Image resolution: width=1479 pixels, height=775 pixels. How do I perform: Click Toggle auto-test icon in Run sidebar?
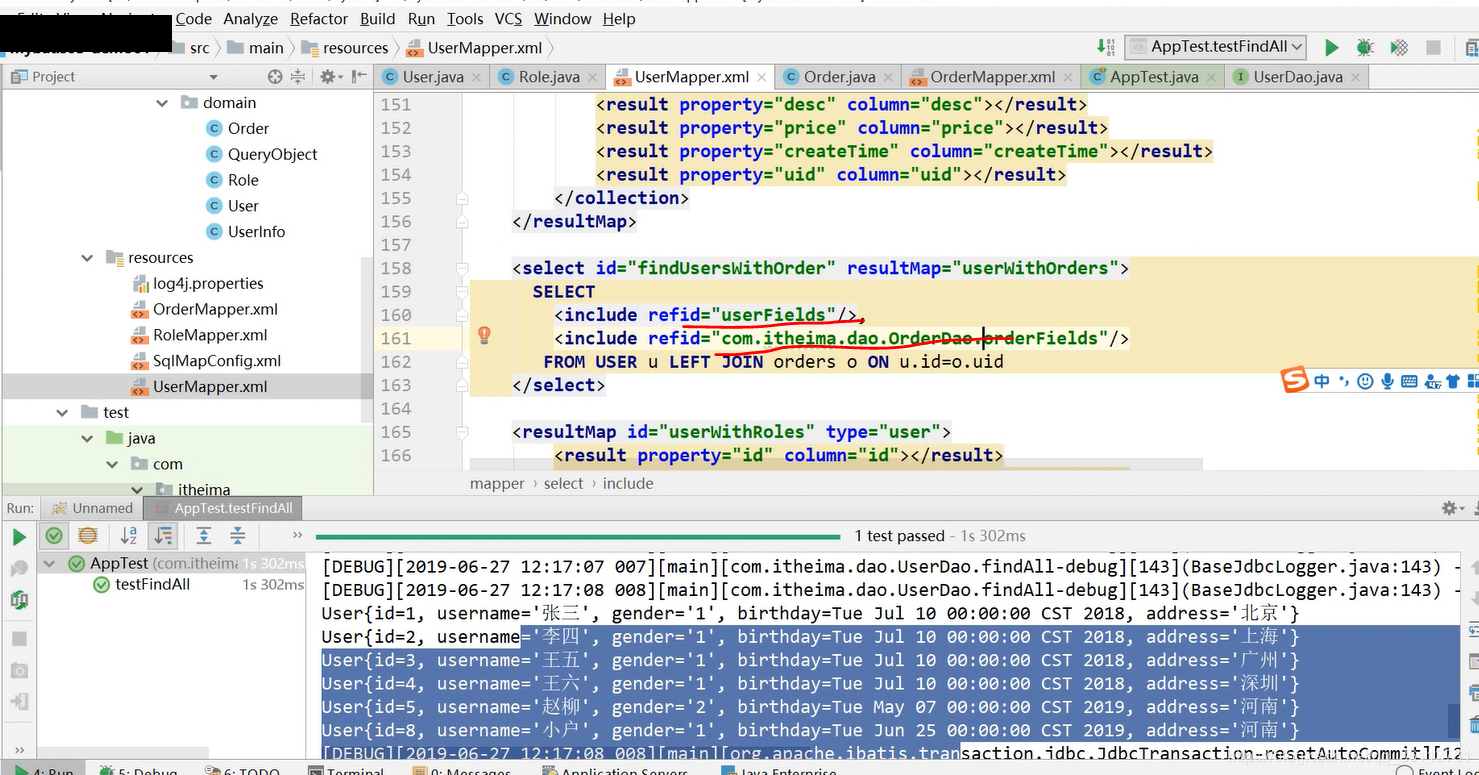pos(19,600)
